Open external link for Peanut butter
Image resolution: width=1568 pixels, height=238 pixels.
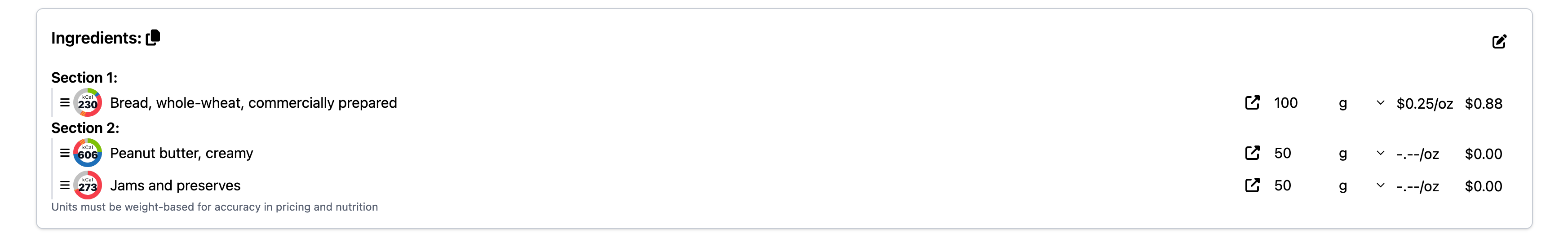[1252, 154]
